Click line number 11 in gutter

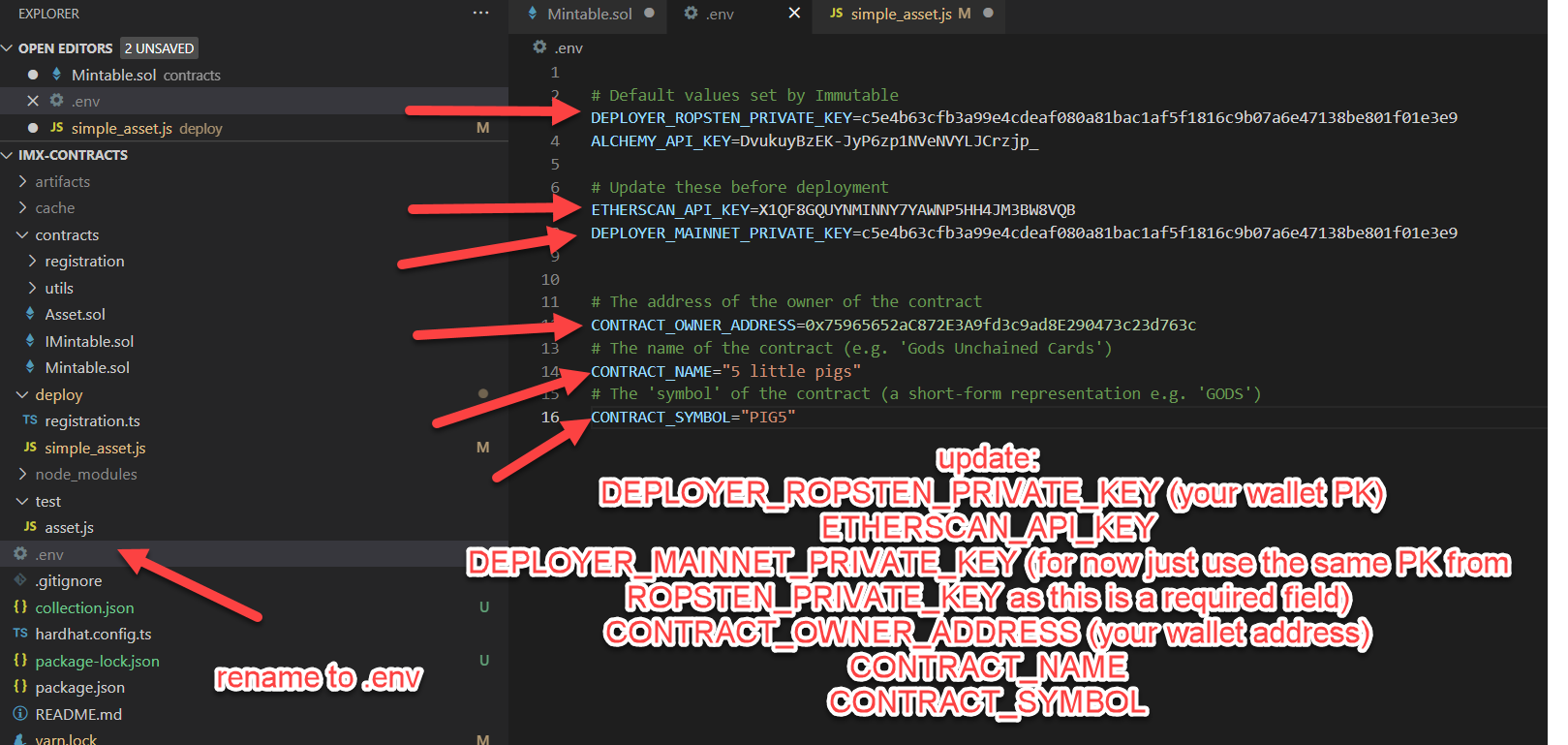pyautogui.click(x=550, y=302)
